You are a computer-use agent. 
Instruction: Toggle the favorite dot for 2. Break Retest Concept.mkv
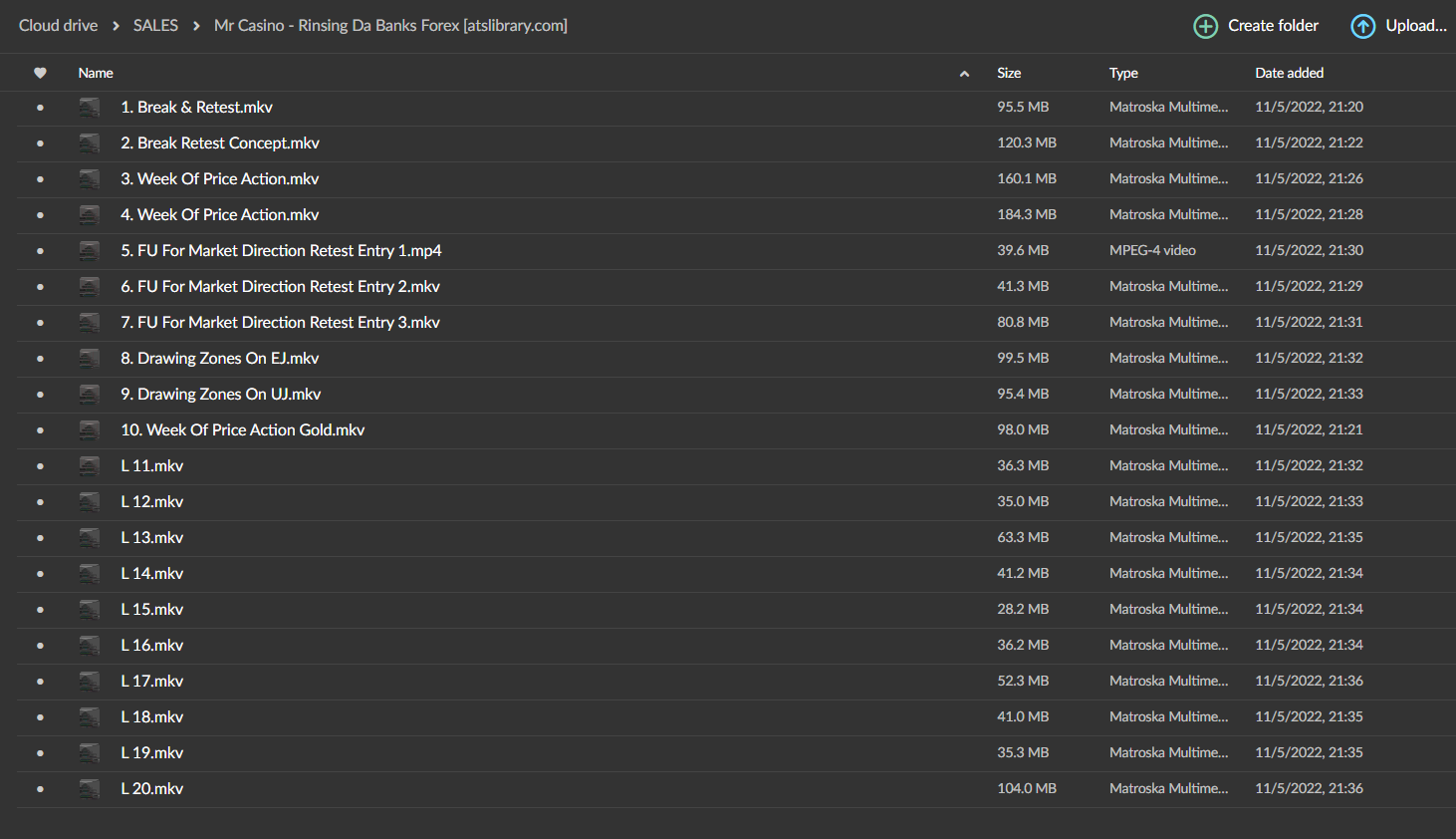coord(40,143)
